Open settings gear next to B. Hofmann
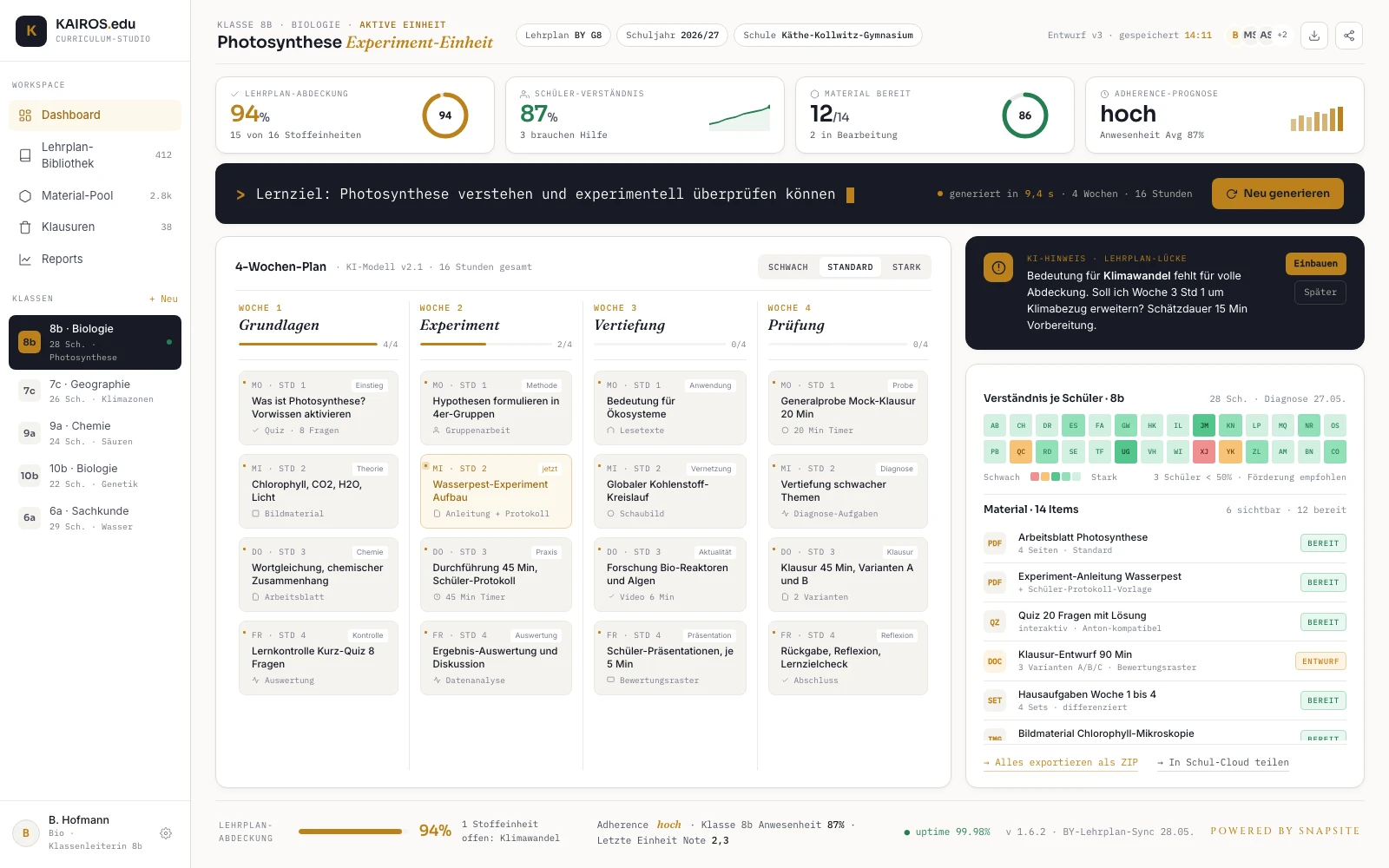The width and height of the screenshot is (1389, 868). coord(166,833)
